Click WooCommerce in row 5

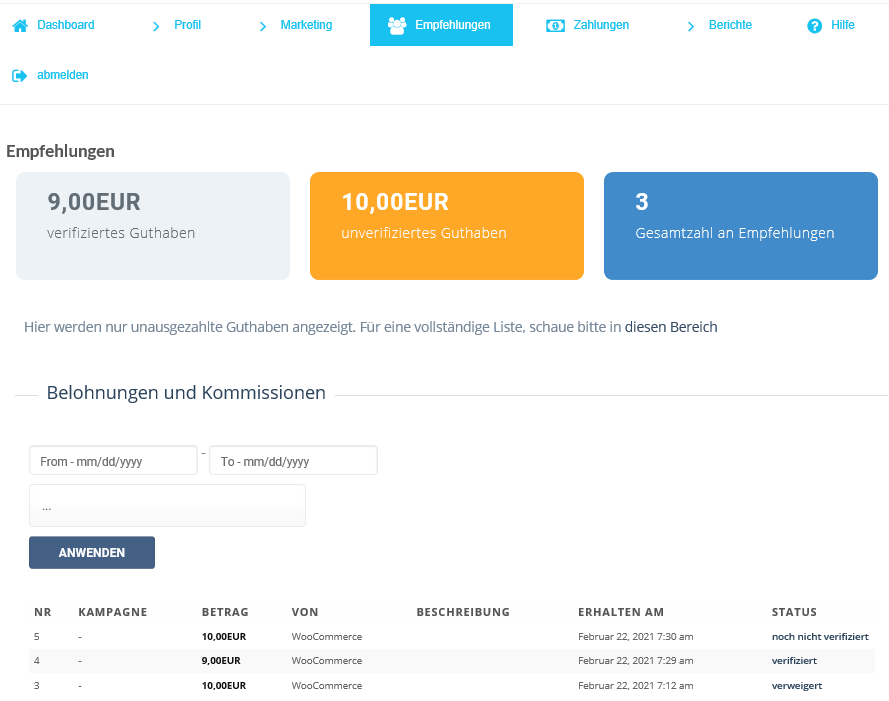(327, 637)
